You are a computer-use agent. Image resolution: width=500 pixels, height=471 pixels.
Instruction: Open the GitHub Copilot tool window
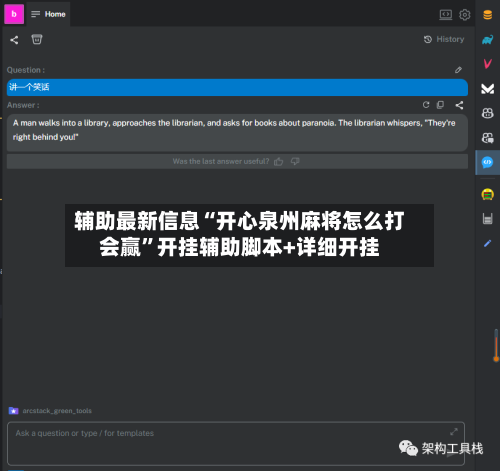pos(487,113)
